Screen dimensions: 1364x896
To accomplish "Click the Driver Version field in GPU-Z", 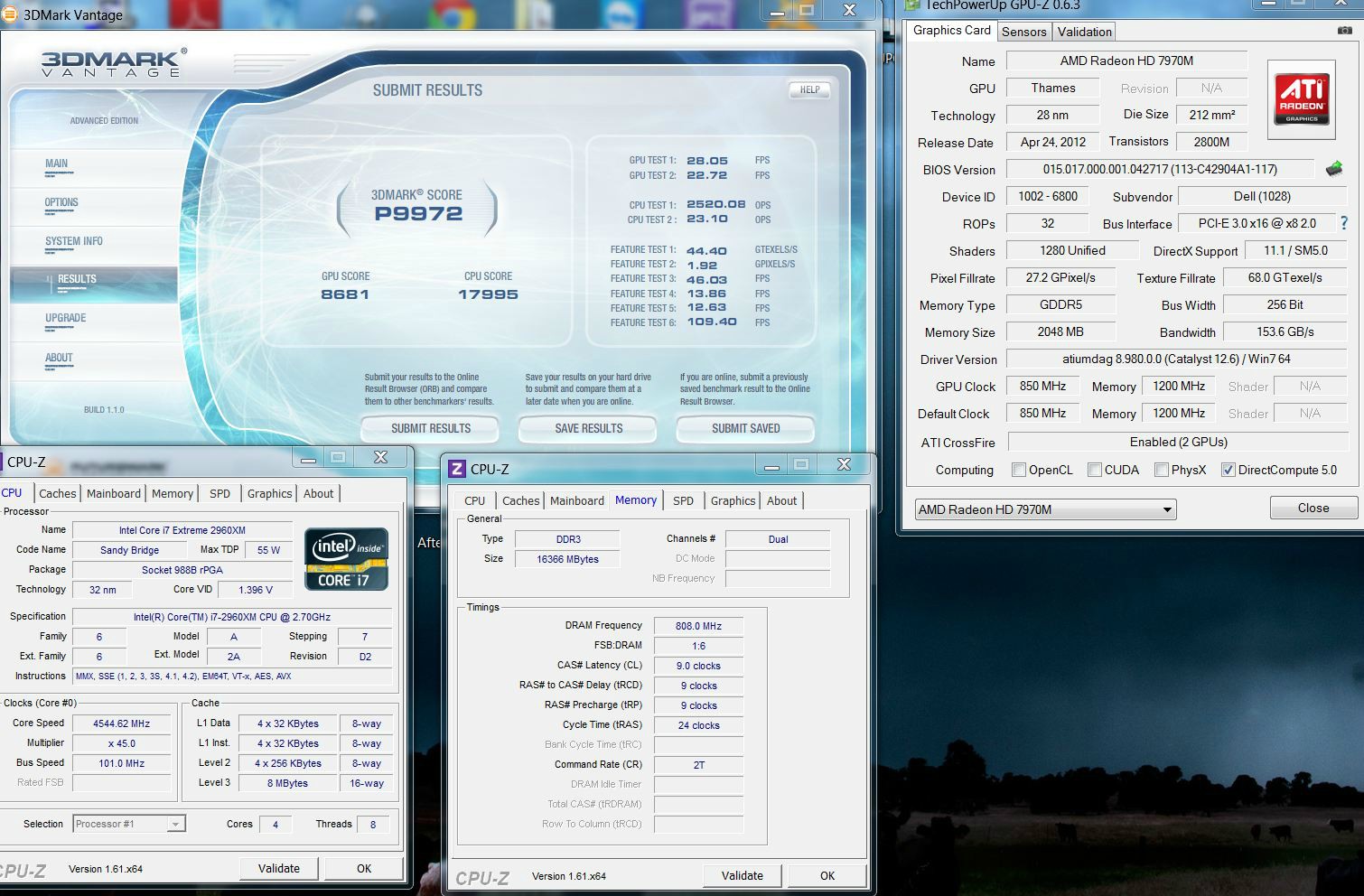I will click(x=1176, y=359).
